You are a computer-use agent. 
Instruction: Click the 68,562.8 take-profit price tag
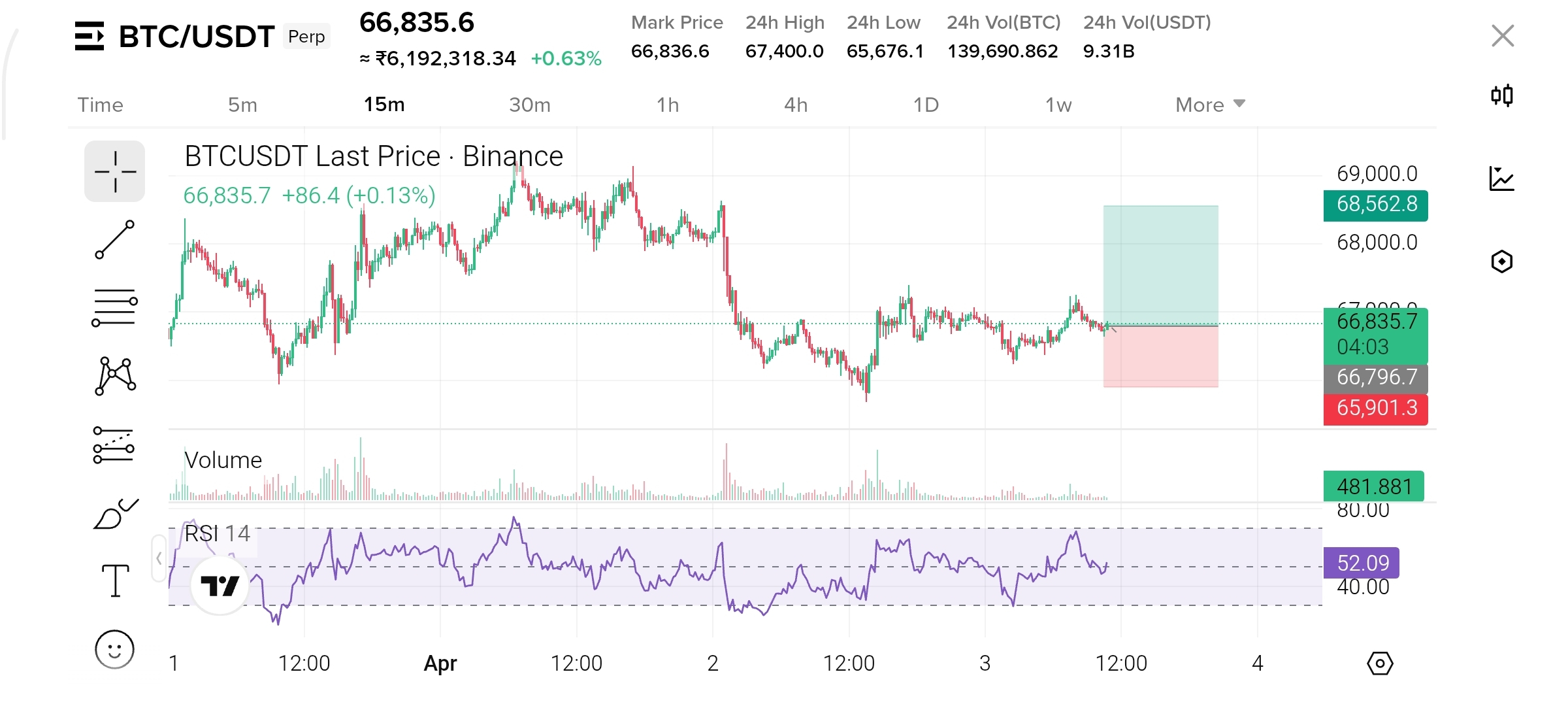coord(1376,205)
